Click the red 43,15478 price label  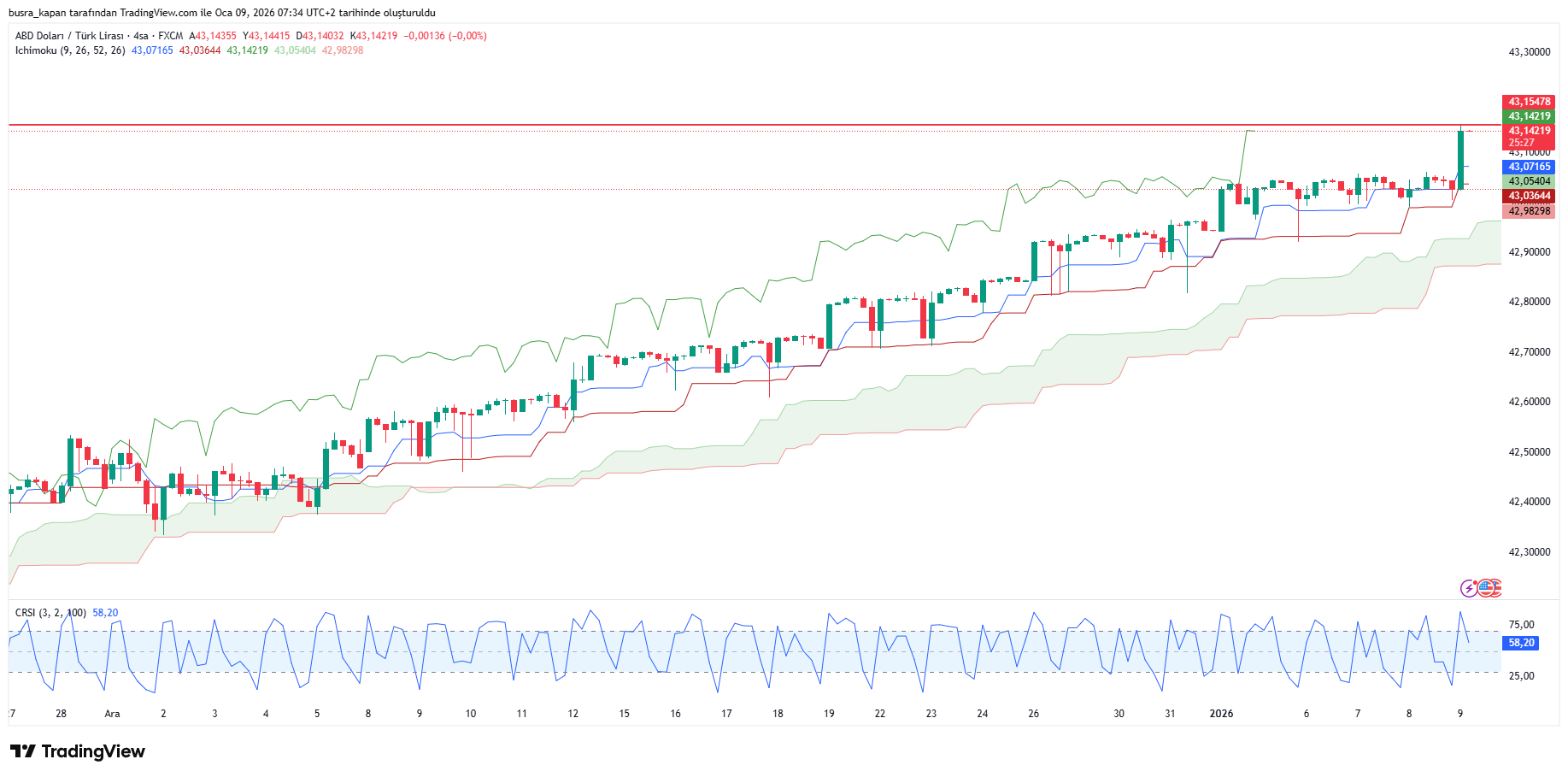tap(1528, 102)
